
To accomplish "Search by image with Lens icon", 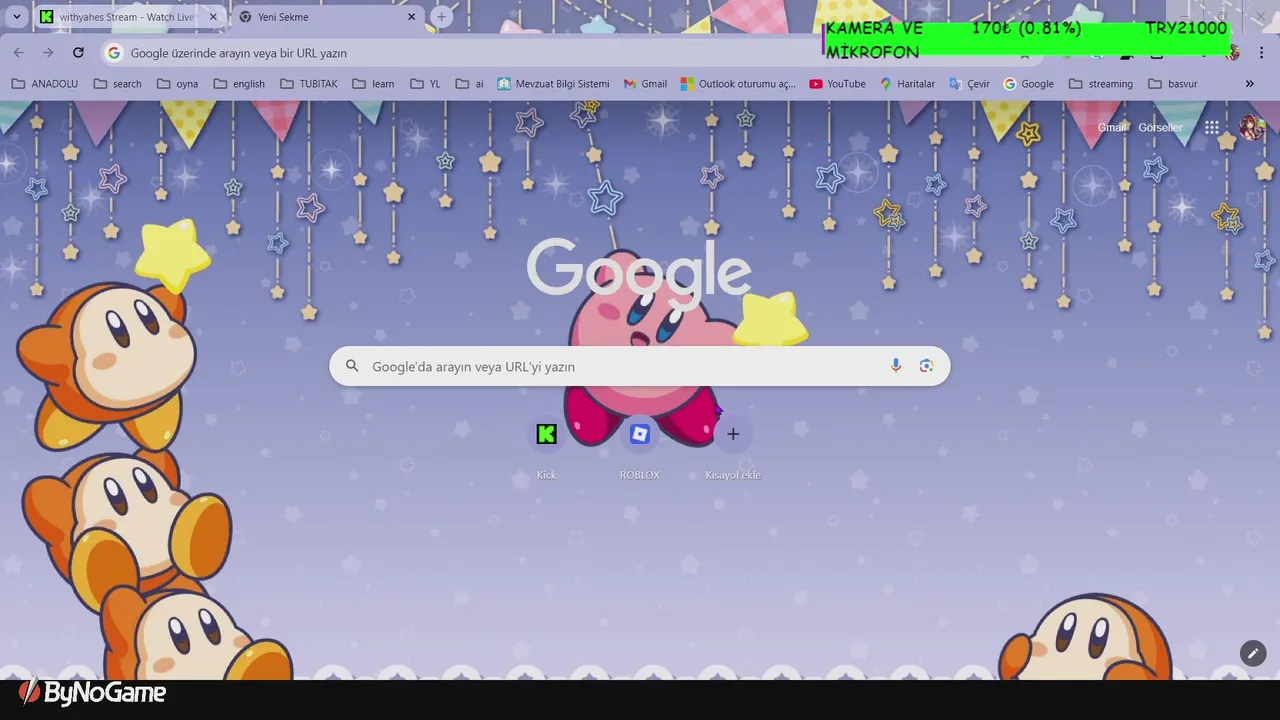I will click(926, 366).
